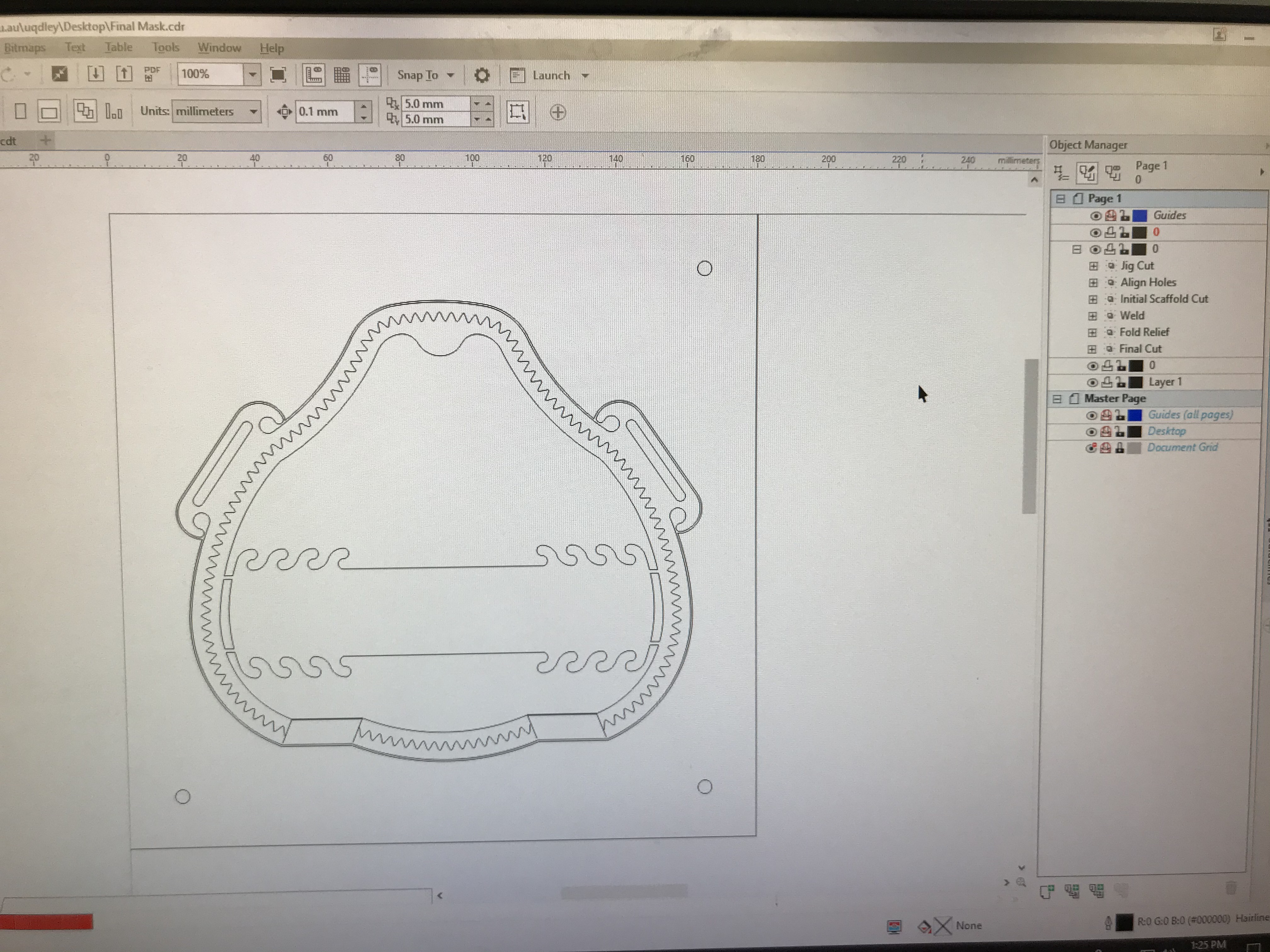The width and height of the screenshot is (1270, 952).
Task: Expand the Jig Cut group
Action: coord(1093,266)
